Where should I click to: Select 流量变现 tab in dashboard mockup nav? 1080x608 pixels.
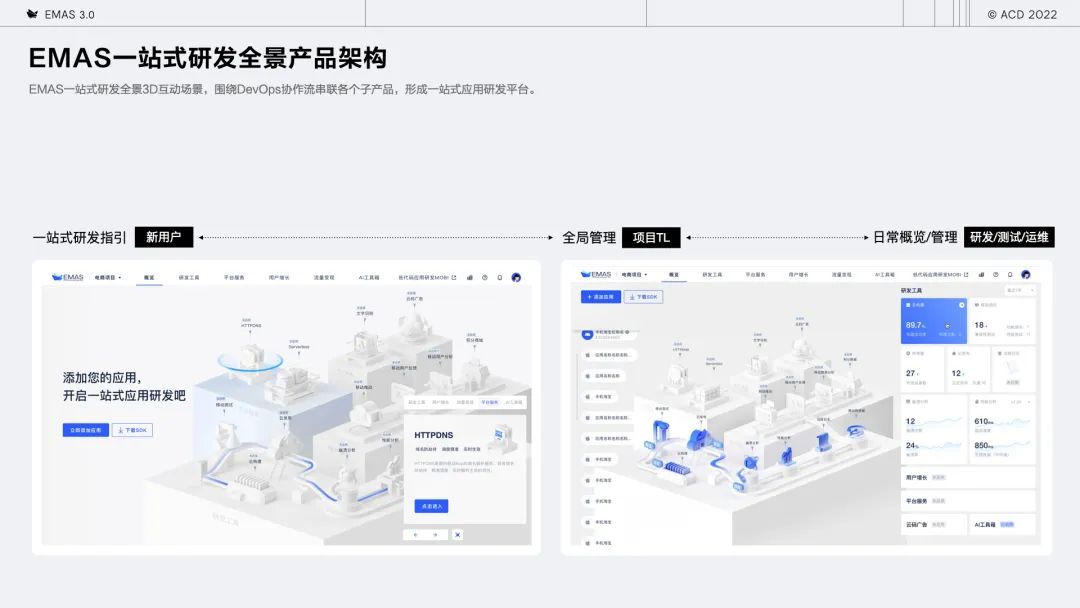pos(841,275)
